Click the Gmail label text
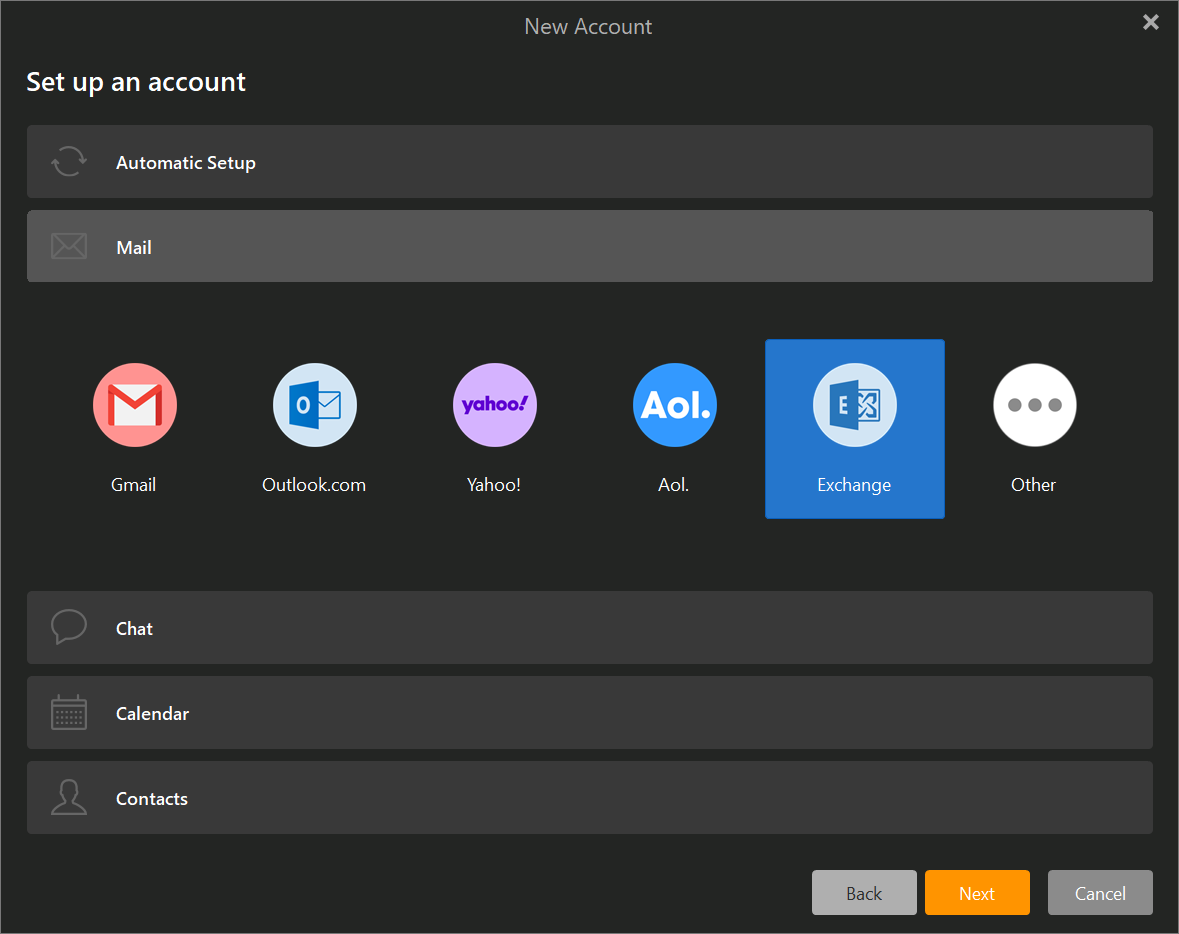The image size is (1179, 934). (x=134, y=485)
